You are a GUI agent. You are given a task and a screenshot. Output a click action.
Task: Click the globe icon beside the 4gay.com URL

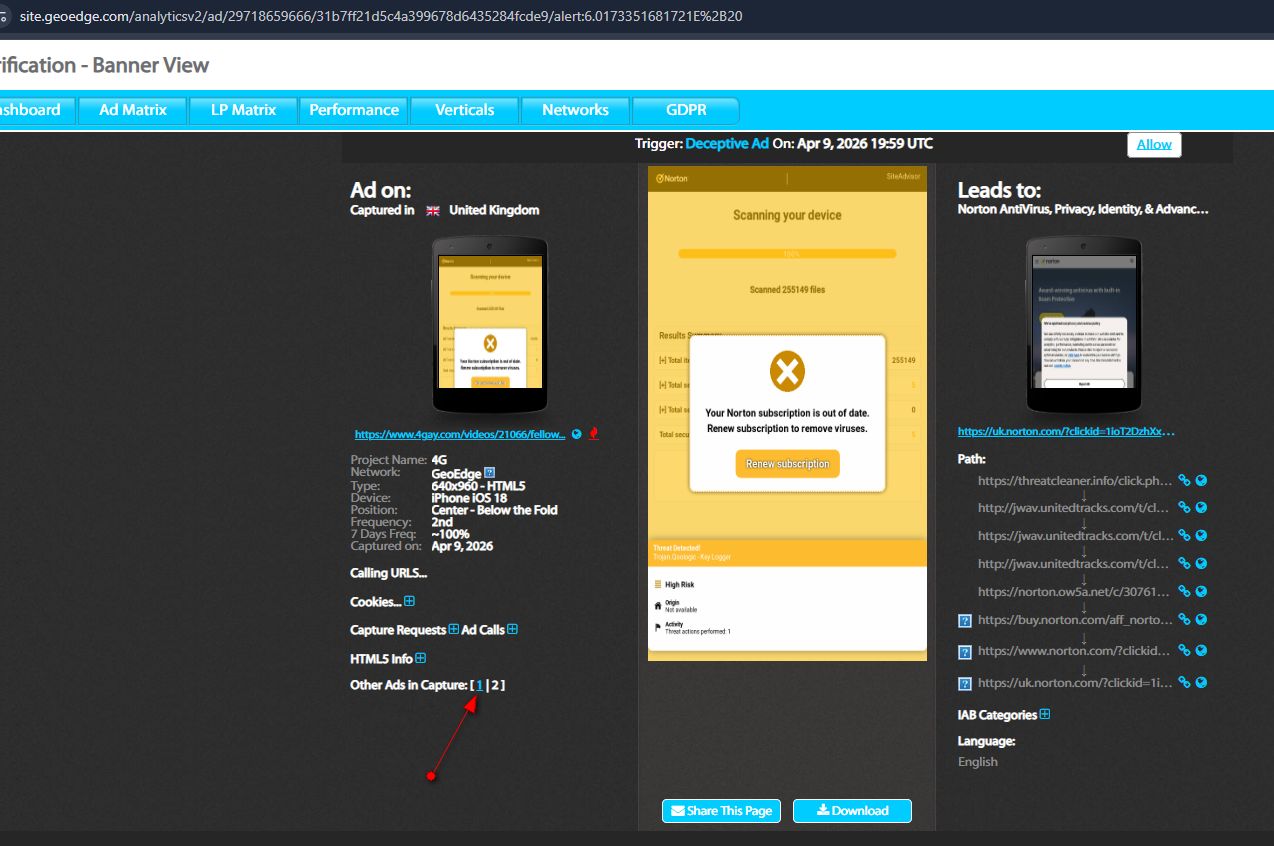click(577, 435)
